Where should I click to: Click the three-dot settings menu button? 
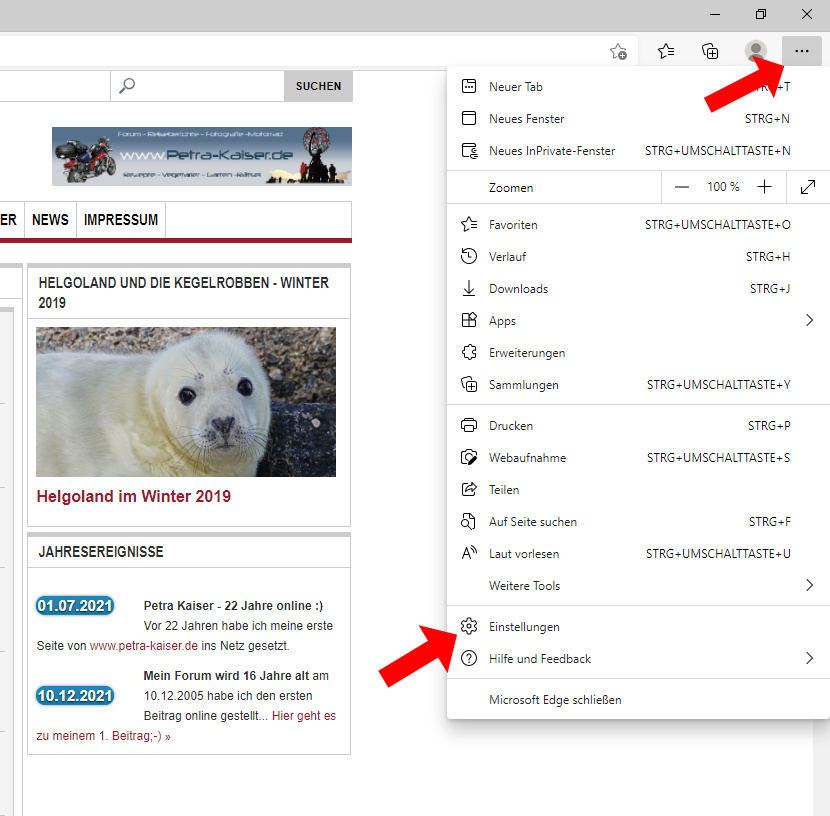tap(801, 51)
